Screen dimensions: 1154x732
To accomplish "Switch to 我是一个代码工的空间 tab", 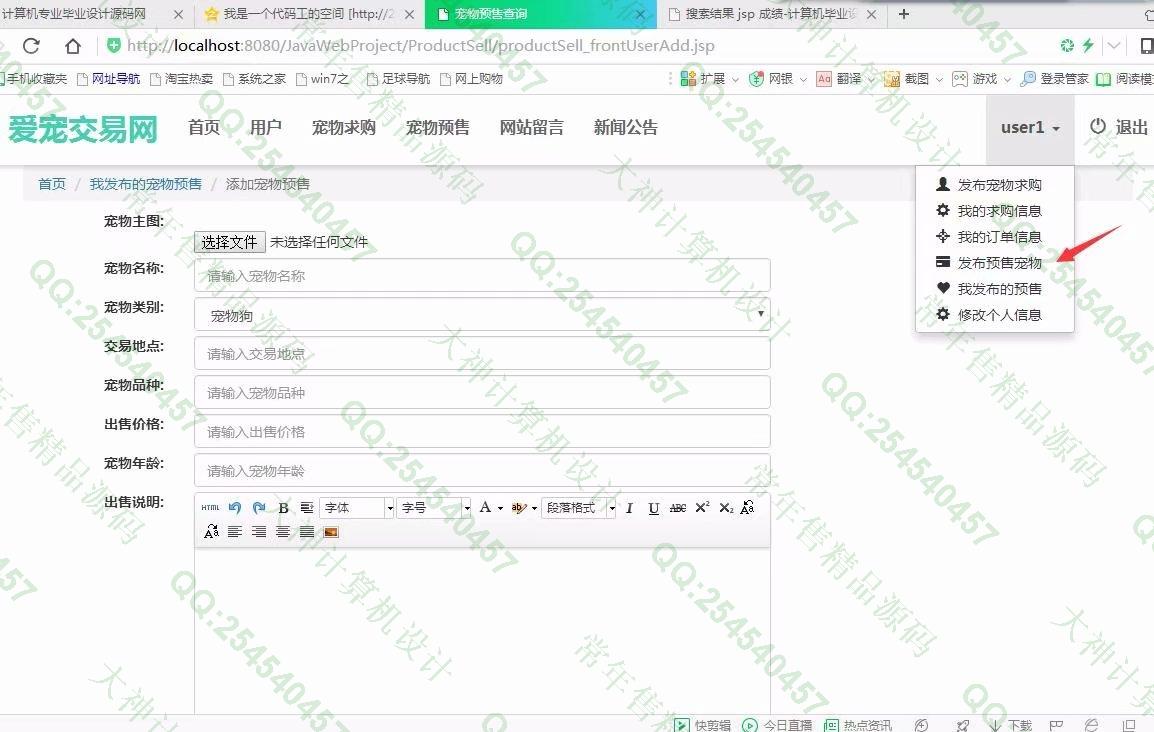I will click(x=308, y=14).
